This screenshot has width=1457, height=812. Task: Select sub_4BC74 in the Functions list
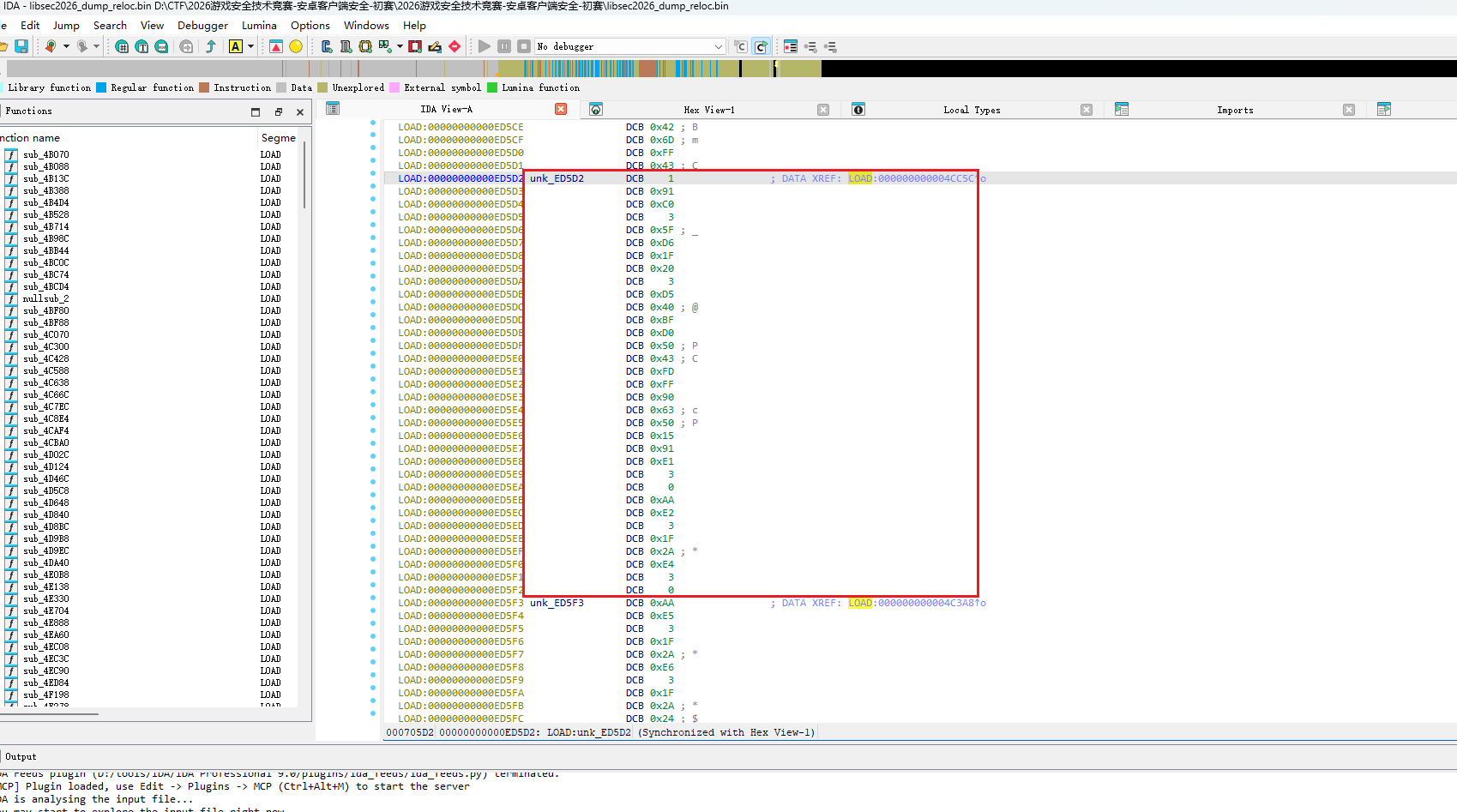pos(46,275)
